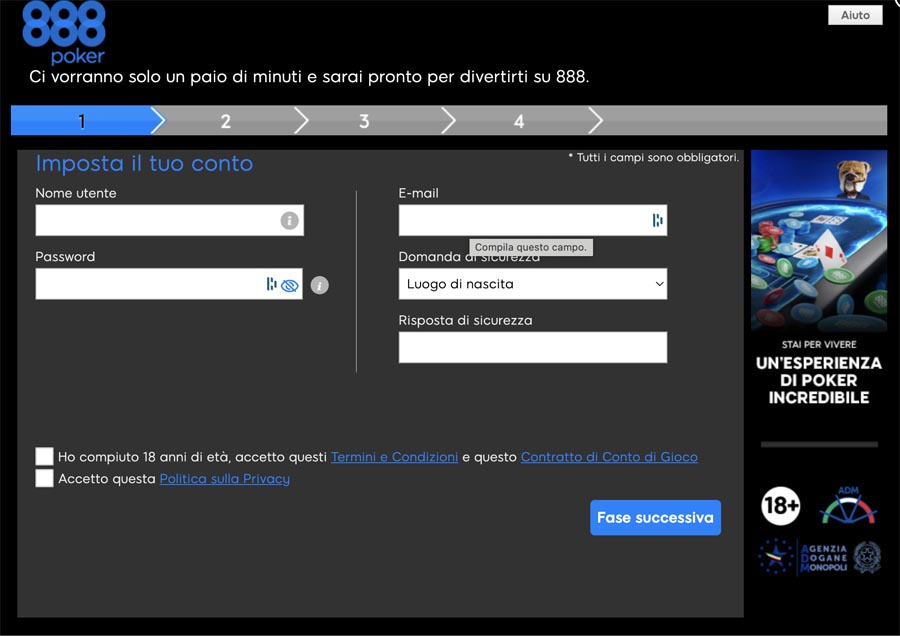Image resolution: width=900 pixels, height=636 pixels.
Task: Tick the Politica sulla Privacy checkbox
Action: (44, 478)
